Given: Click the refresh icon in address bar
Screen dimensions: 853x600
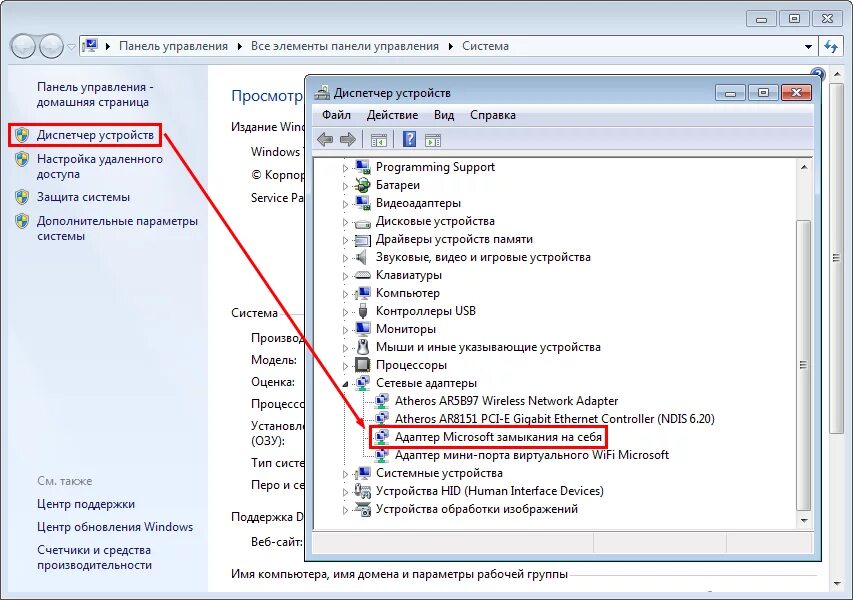Looking at the screenshot, I should [x=831, y=46].
